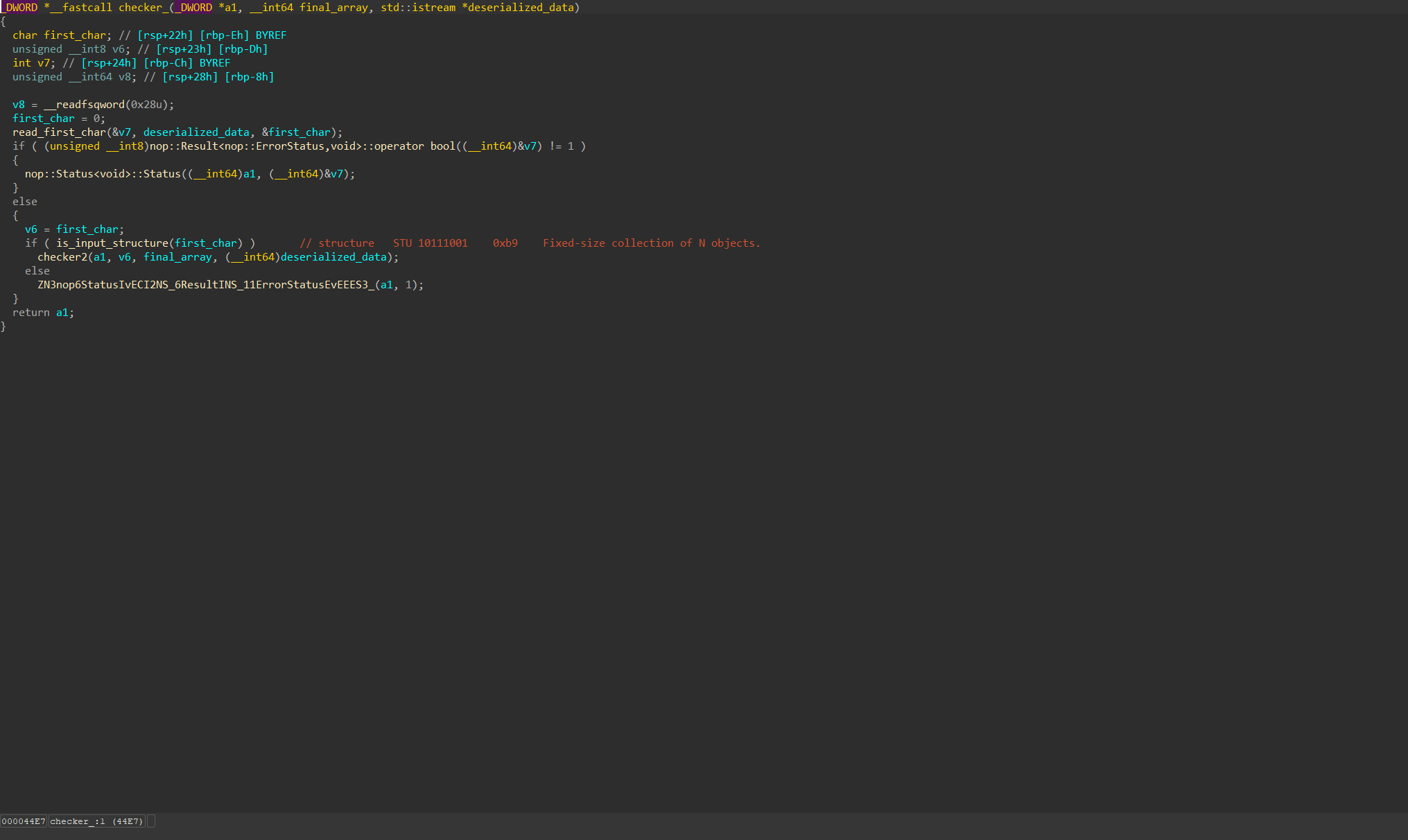The width and height of the screenshot is (1408, 840).
Task: Click the v6 variable in its declaration line
Action: pyautogui.click(x=119, y=49)
